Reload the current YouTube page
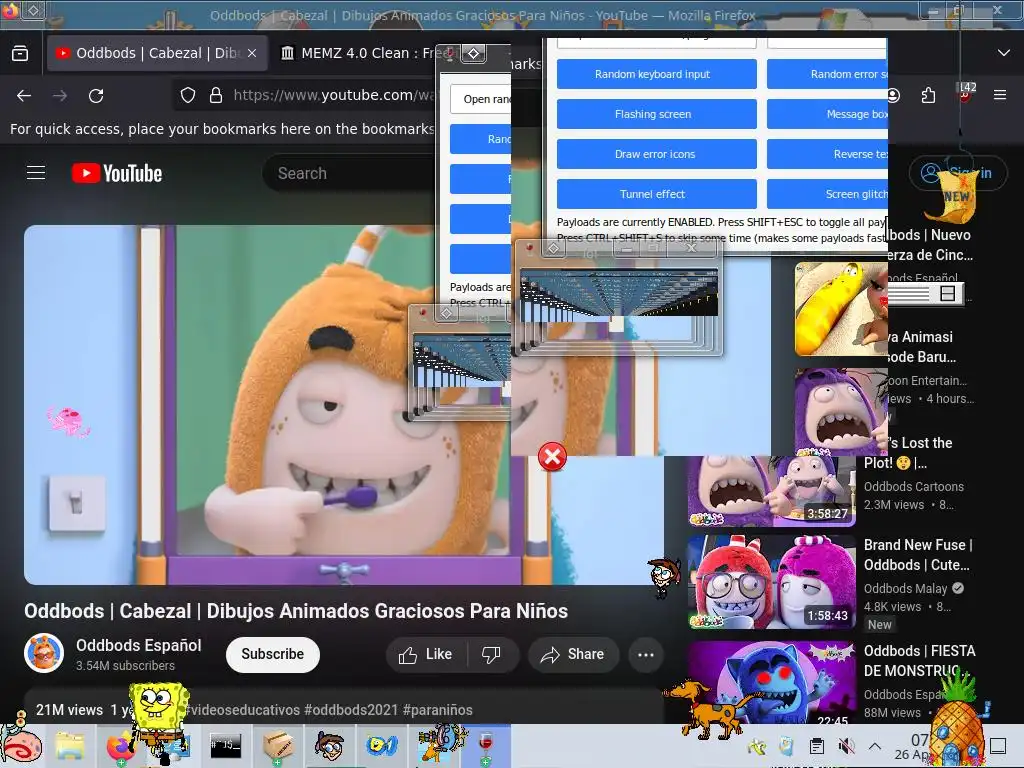The width and height of the screenshot is (1024, 768). coord(96,96)
